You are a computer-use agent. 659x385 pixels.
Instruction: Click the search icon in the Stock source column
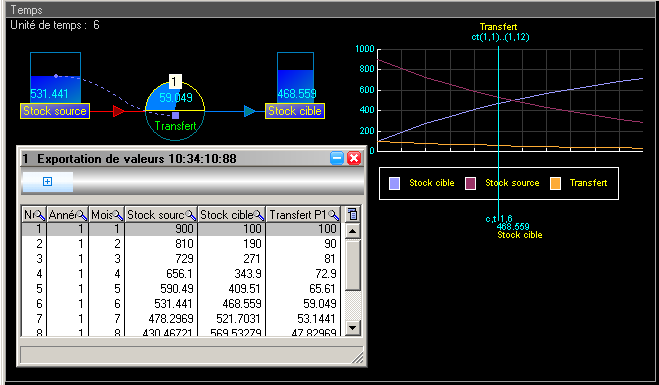tap(191, 215)
